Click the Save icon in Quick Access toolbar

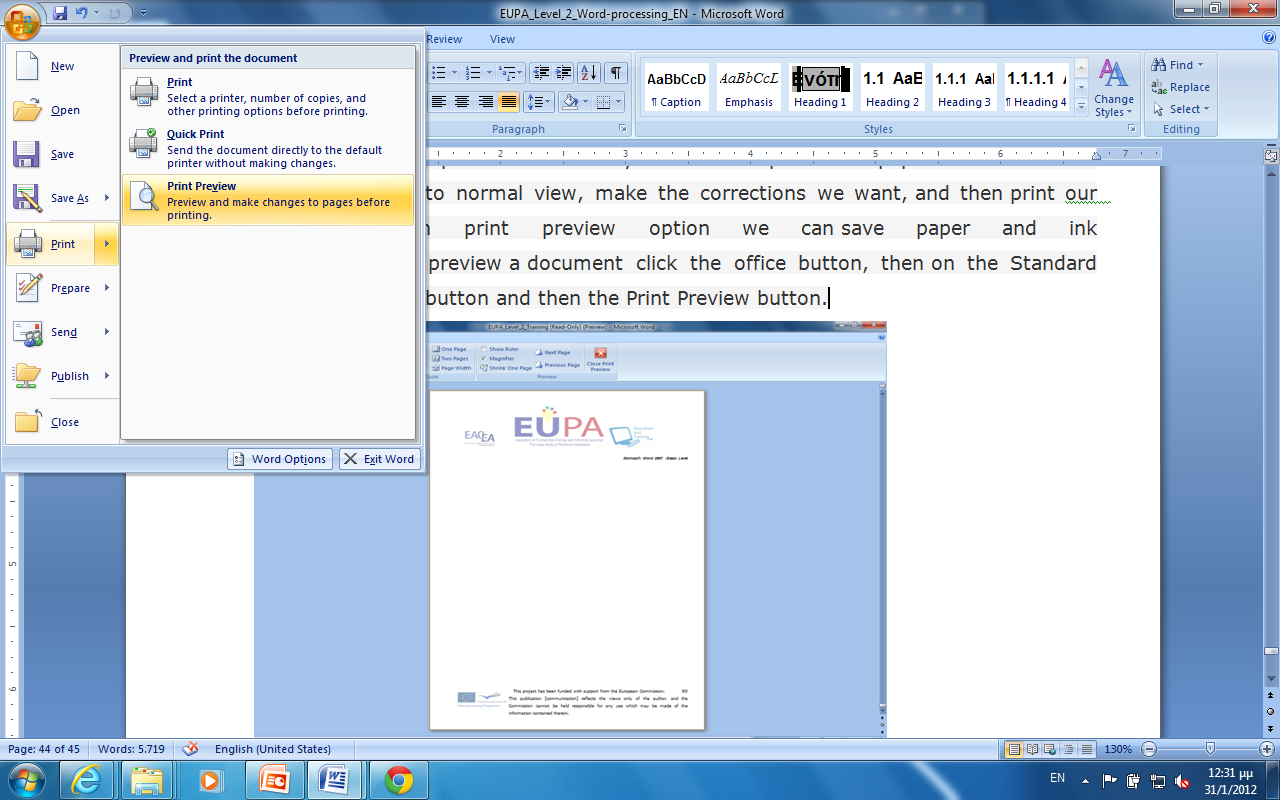[x=60, y=13]
